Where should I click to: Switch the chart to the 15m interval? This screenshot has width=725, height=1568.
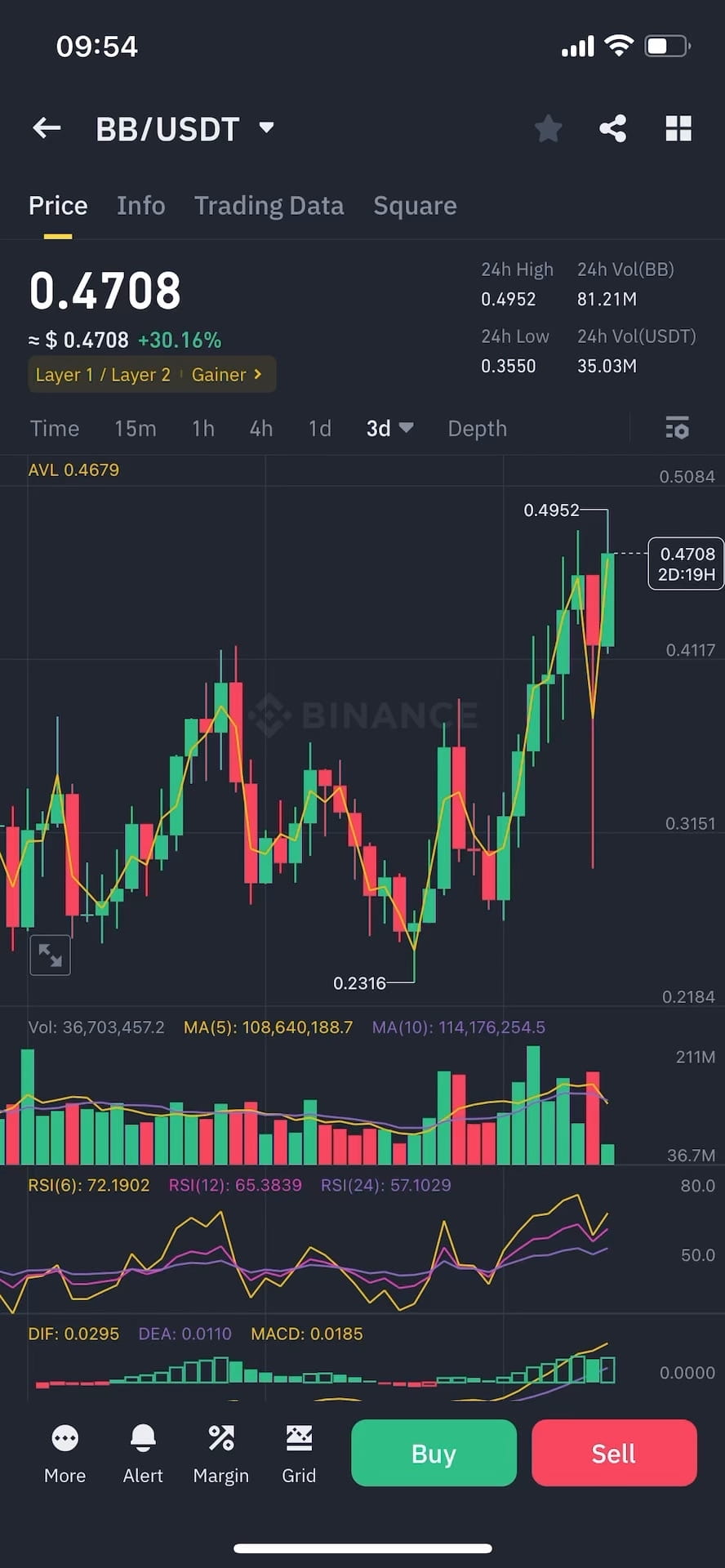click(136, 428)
